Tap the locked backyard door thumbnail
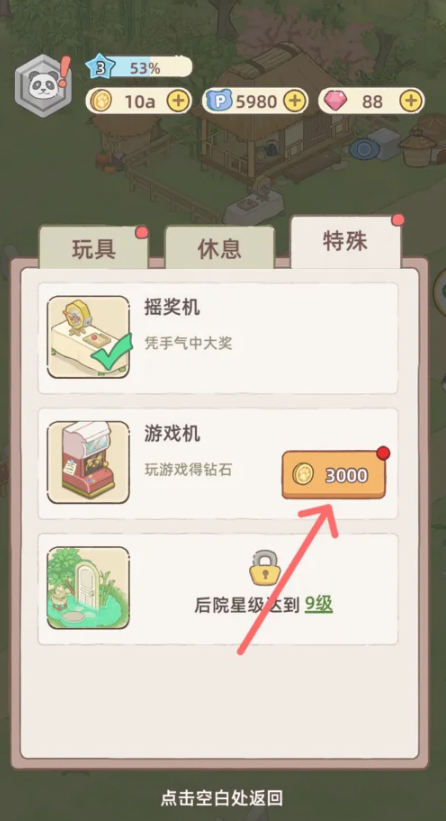This screenshot has height=821, width=446. [x=88, y=587]
